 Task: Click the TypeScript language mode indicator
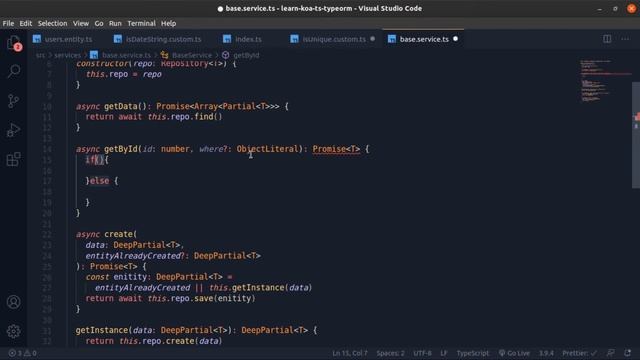(x=473, y=353)
